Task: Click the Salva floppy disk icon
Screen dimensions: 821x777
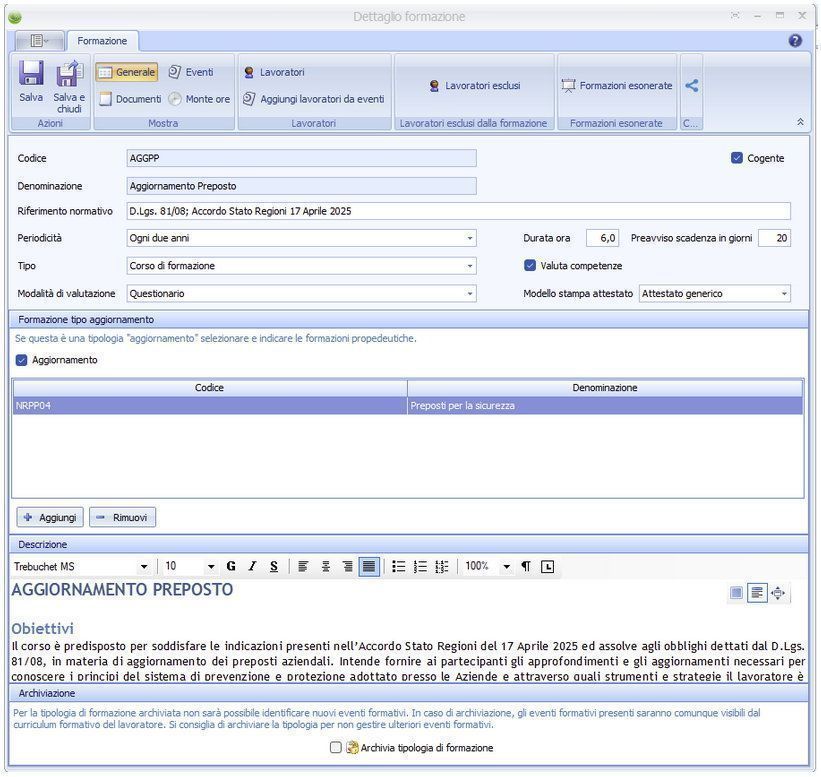Action: [31, 75]
